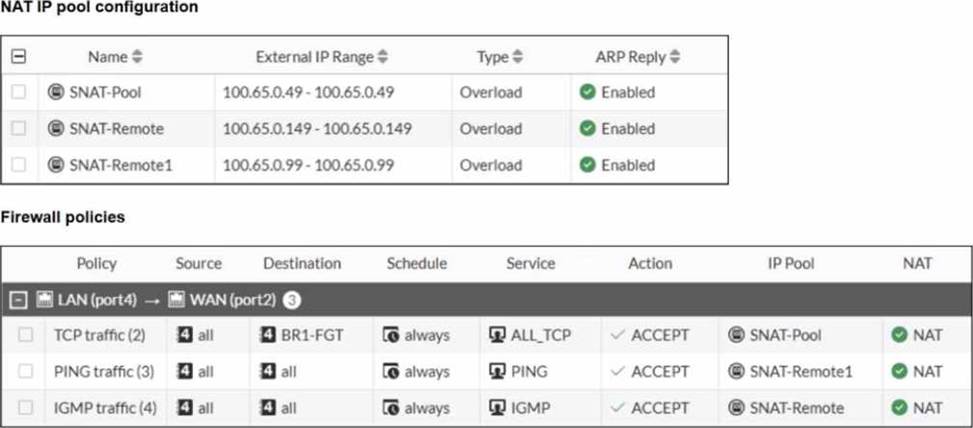973x428 pixels.
Task: Click the SNAT-Remote1 pool icon in the NAT pool table
Action: pyautogui.click(x=57, y=164)
